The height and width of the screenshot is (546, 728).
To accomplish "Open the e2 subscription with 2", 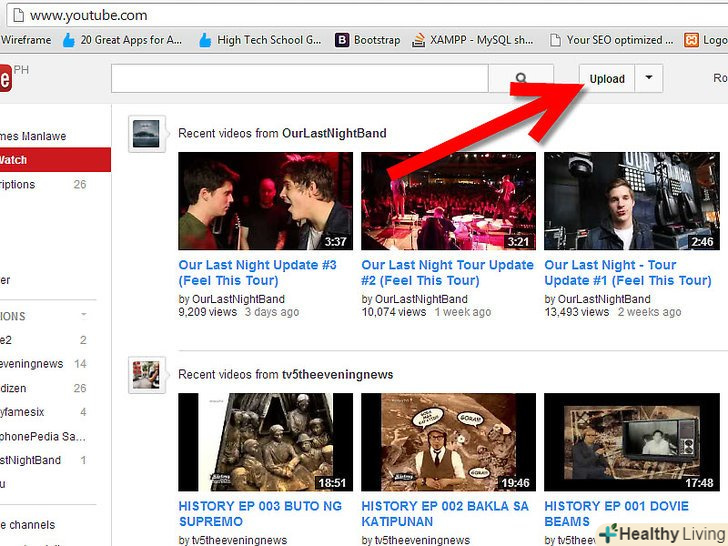I will pyautogui.click(x=44, y=340).
